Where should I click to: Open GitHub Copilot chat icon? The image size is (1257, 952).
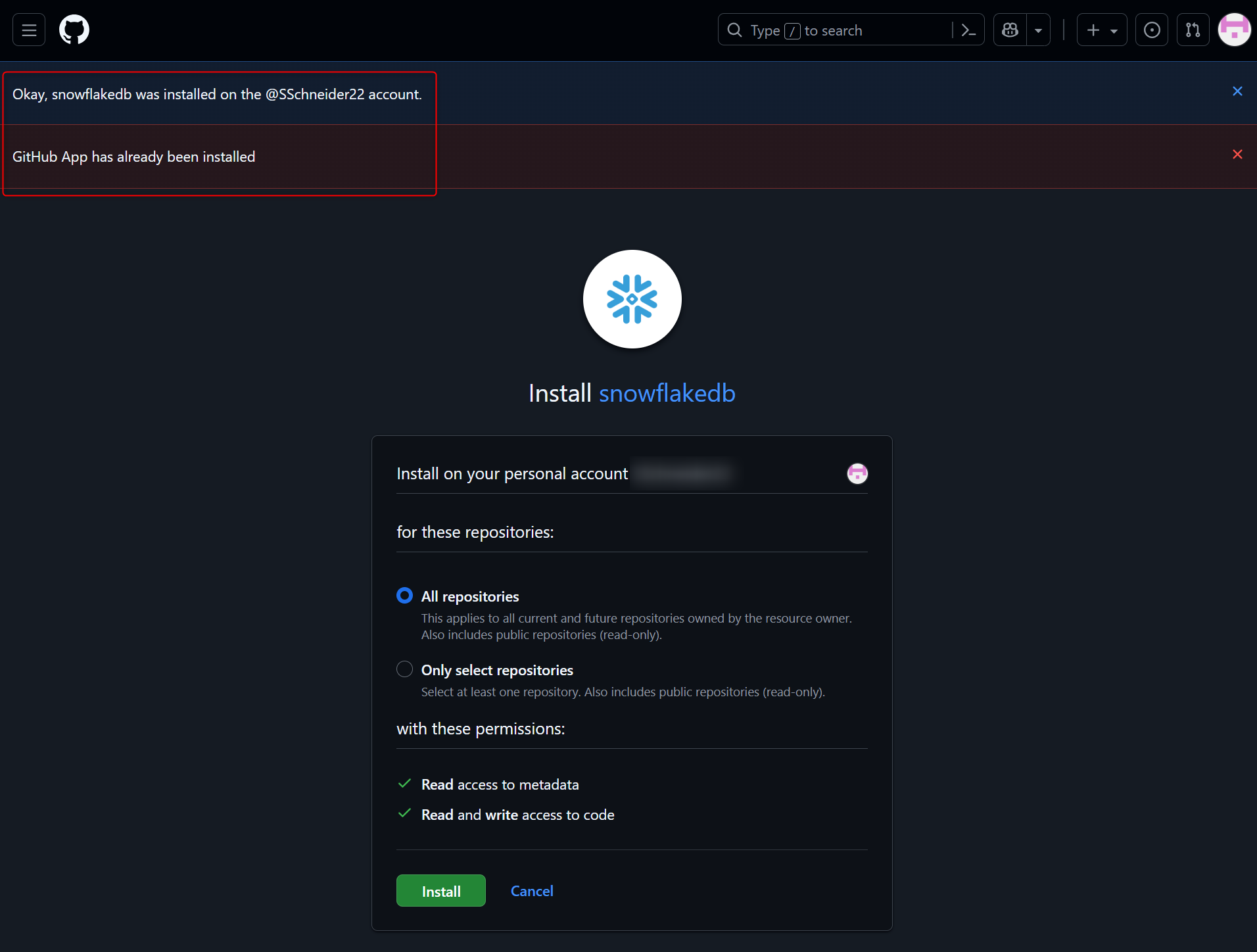(x=1010, y=30)
